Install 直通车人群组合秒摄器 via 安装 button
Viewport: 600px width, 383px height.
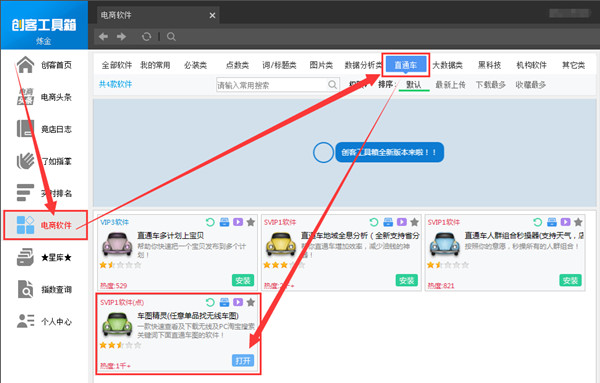571,280
